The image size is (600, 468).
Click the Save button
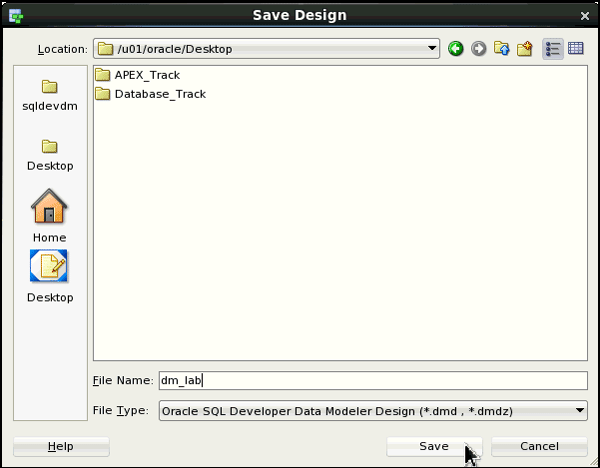coord(434,446)
